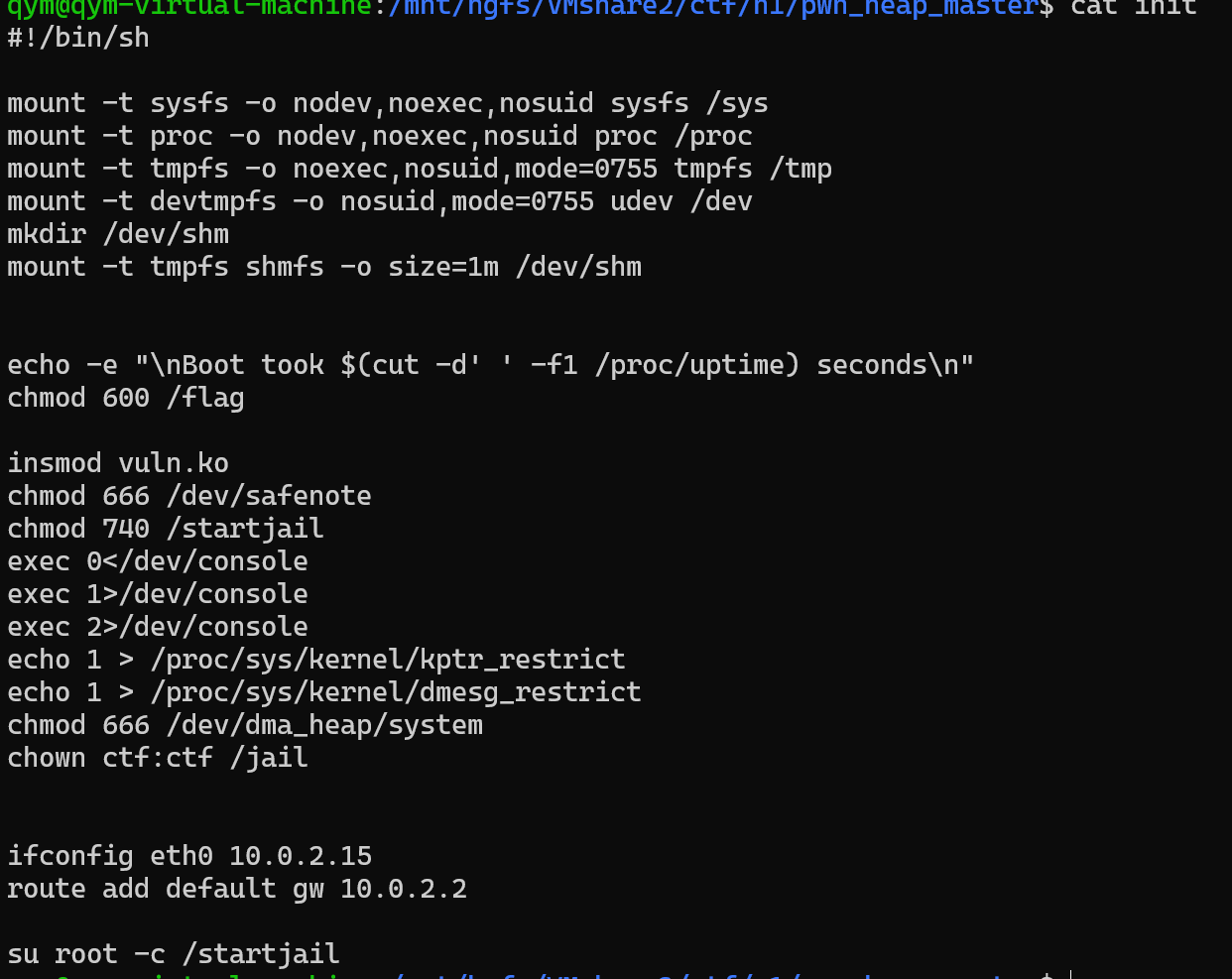The height and width of the screenshot is (979, 1232).
Task: Click the #!/bin/sh shebang line
Action: point(78,38)
